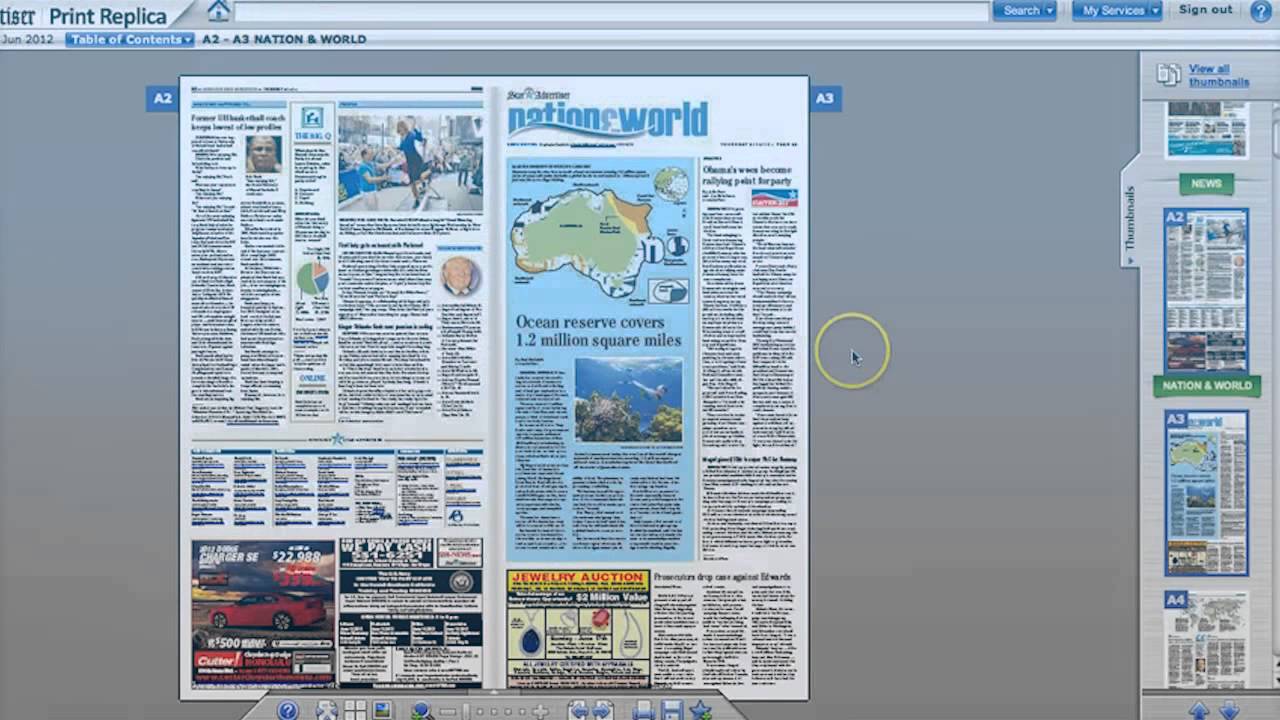1280x720 pixels.
Task: Click the Sign out button
Action: tap(1204, 10)
